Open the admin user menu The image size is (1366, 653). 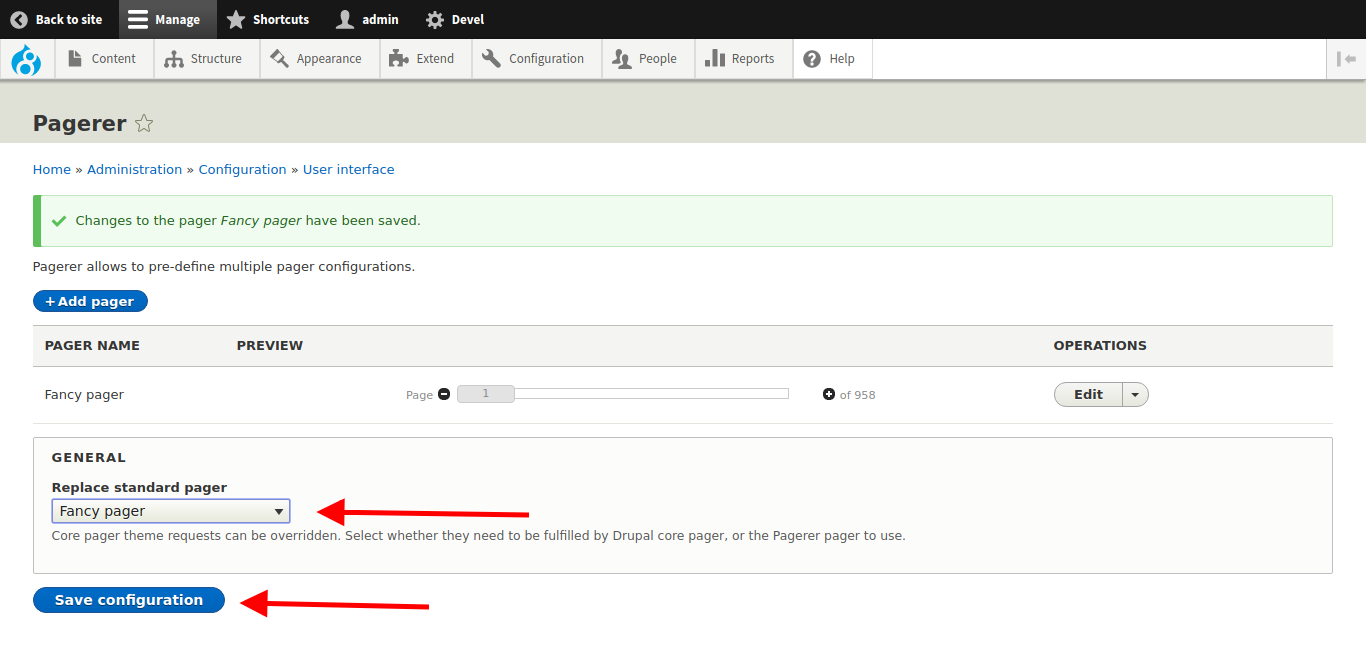(367, 19)
